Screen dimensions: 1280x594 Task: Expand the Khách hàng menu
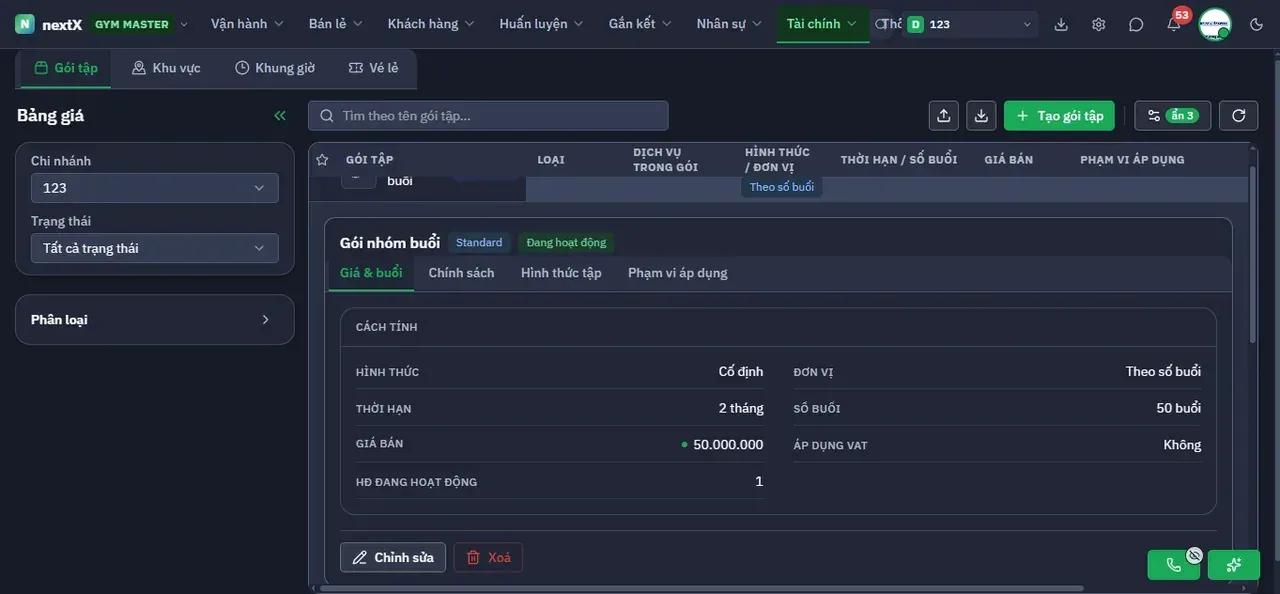click(431, 24)
